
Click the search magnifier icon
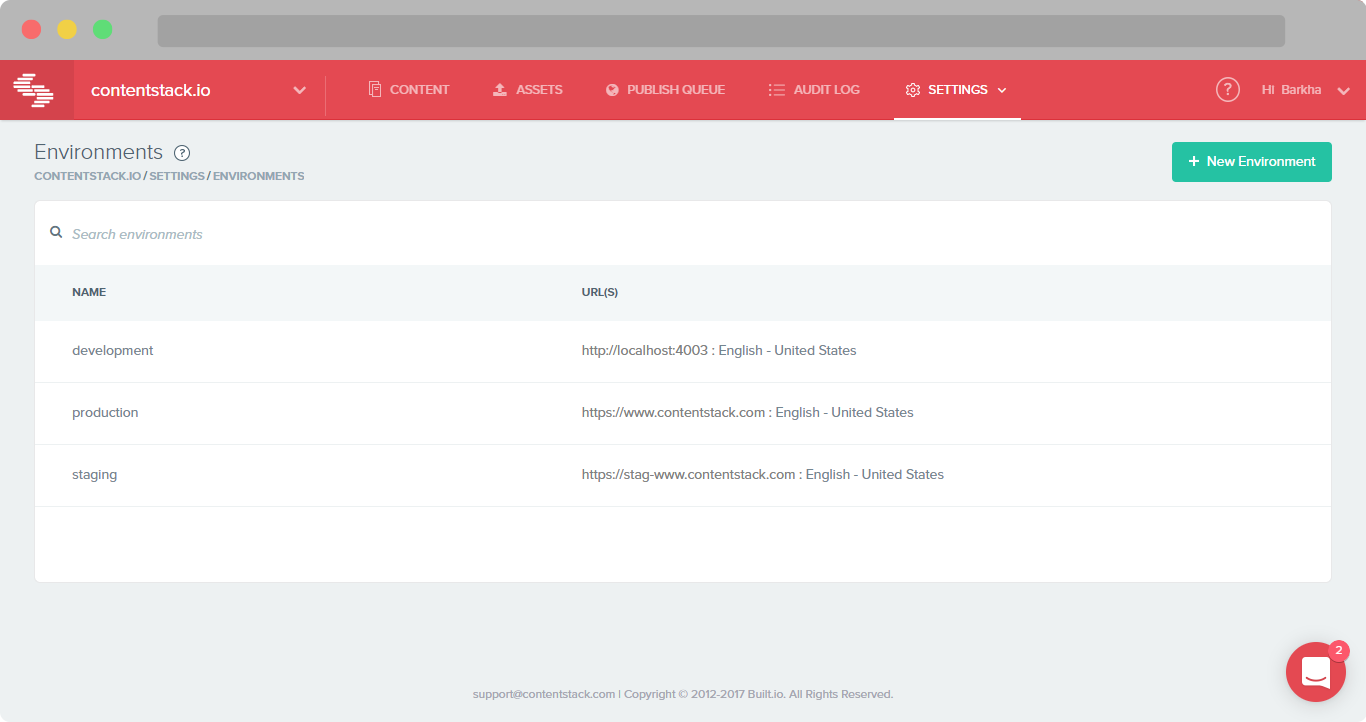pos(56,232)
